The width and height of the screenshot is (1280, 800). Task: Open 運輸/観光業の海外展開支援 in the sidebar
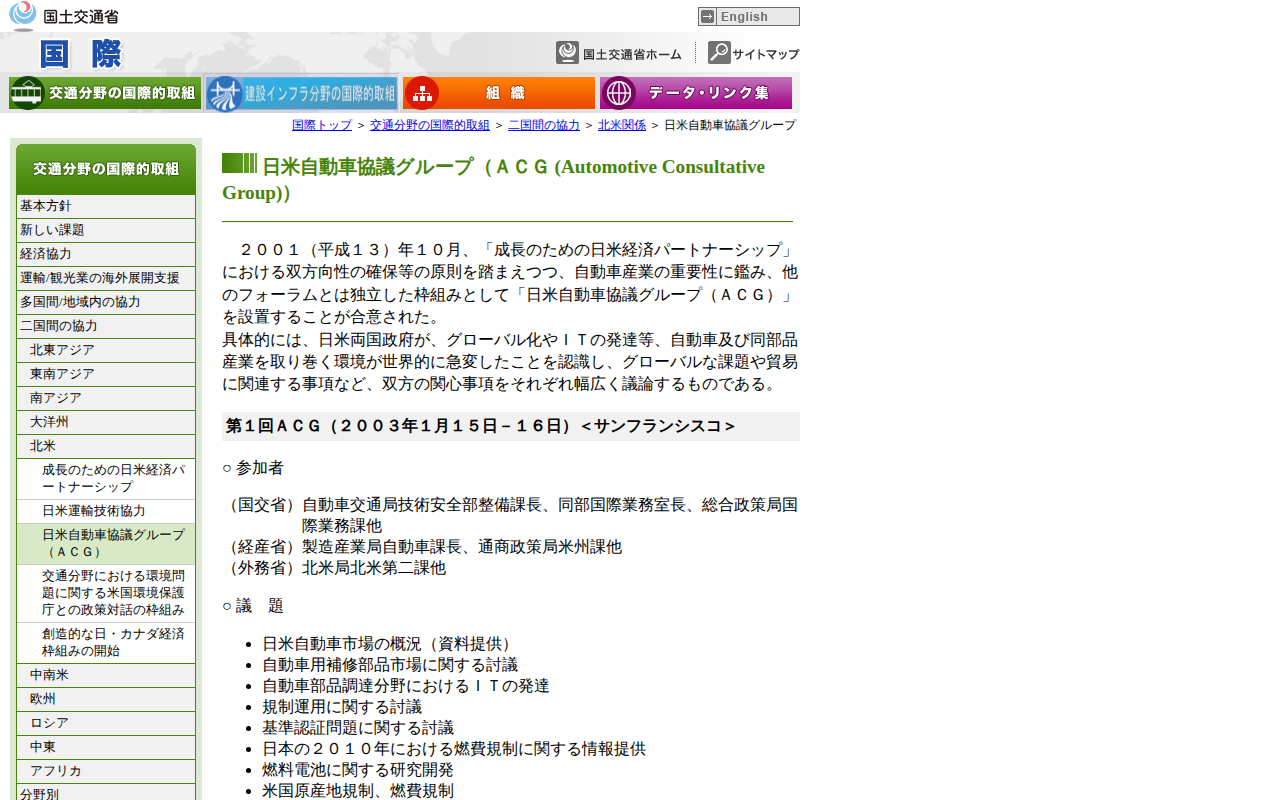coord(106,278)
